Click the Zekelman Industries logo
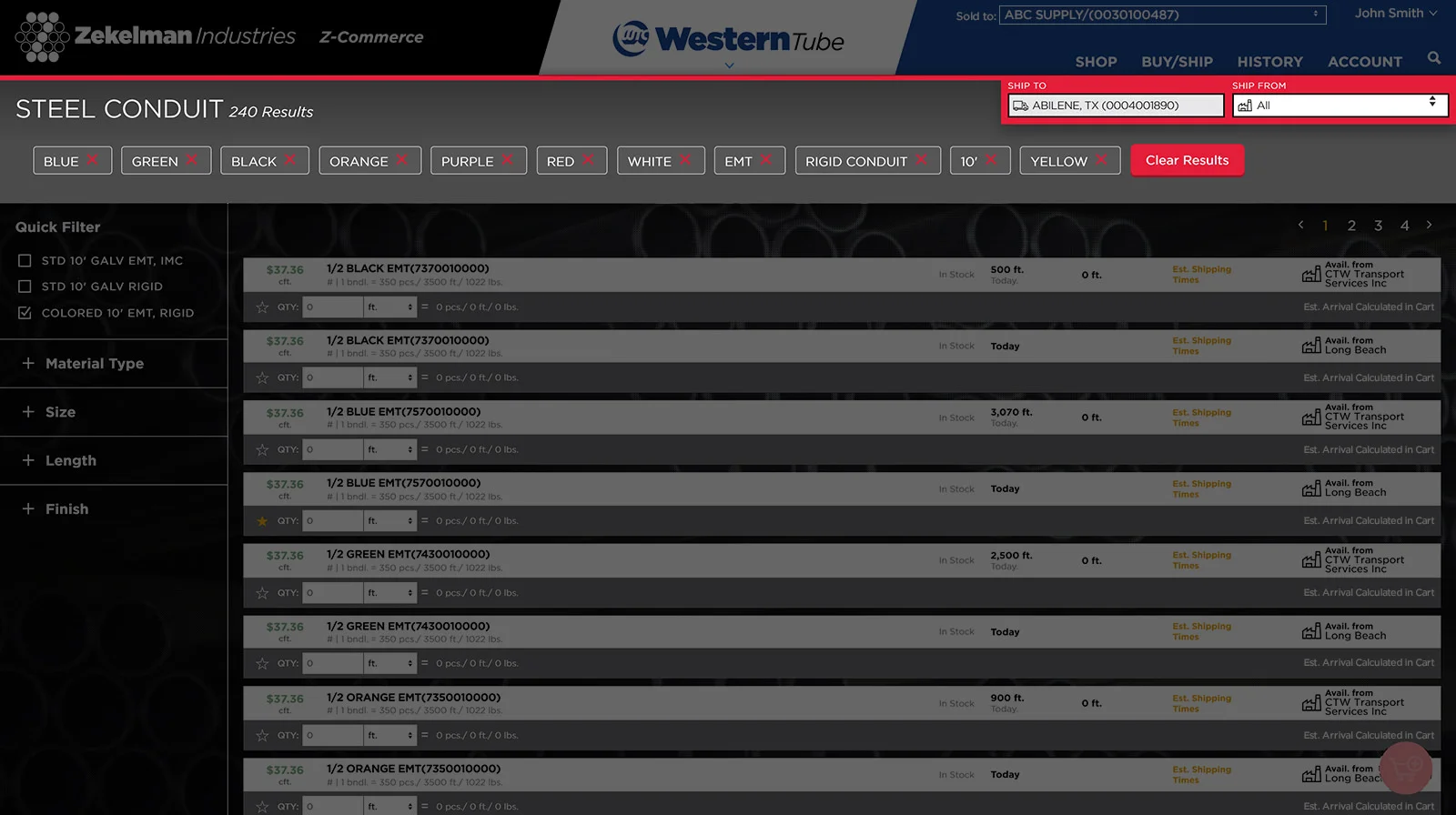This screenshot has width=1456, height=815. click(156, 36)
